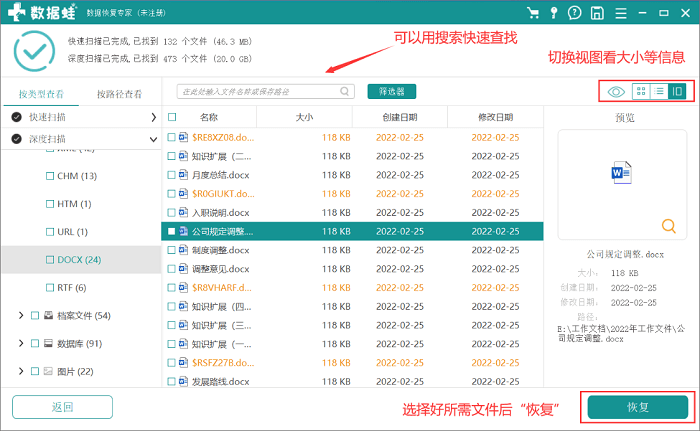Click the search magnifier in search box
The image size is (700, 431).
pyautogui.click(x=345, y=92)
